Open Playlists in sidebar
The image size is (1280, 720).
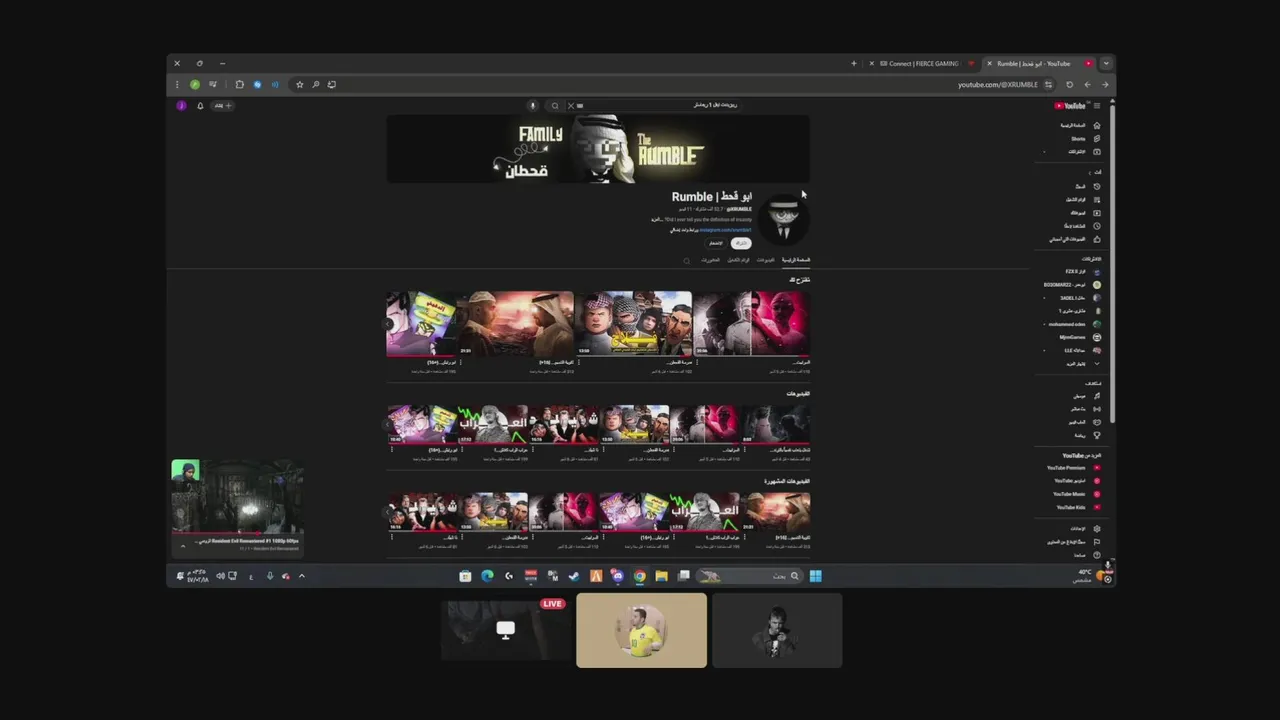(1081, 199)
